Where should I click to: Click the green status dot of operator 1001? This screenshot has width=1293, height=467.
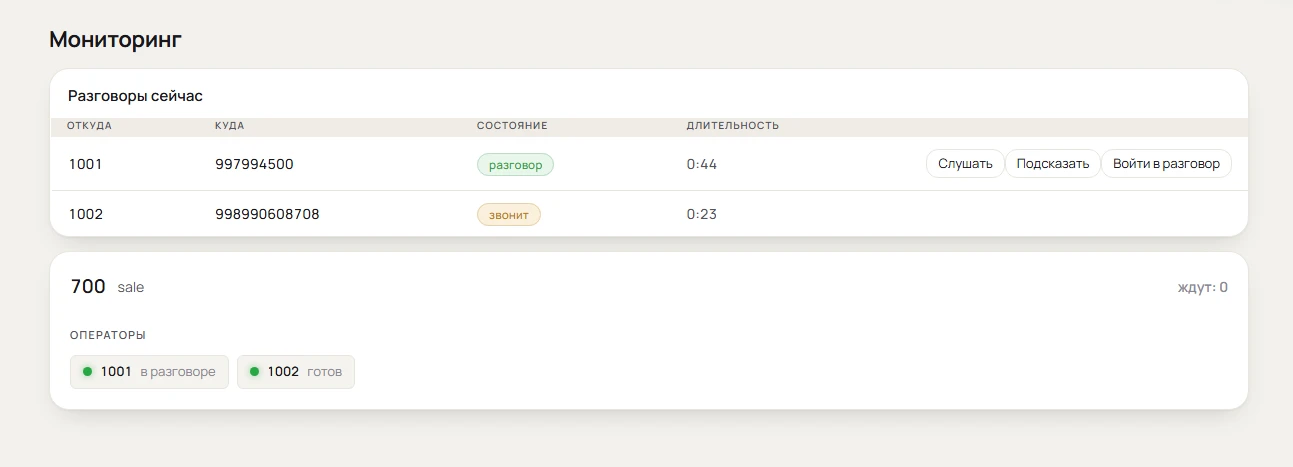(x=87, y=371)
